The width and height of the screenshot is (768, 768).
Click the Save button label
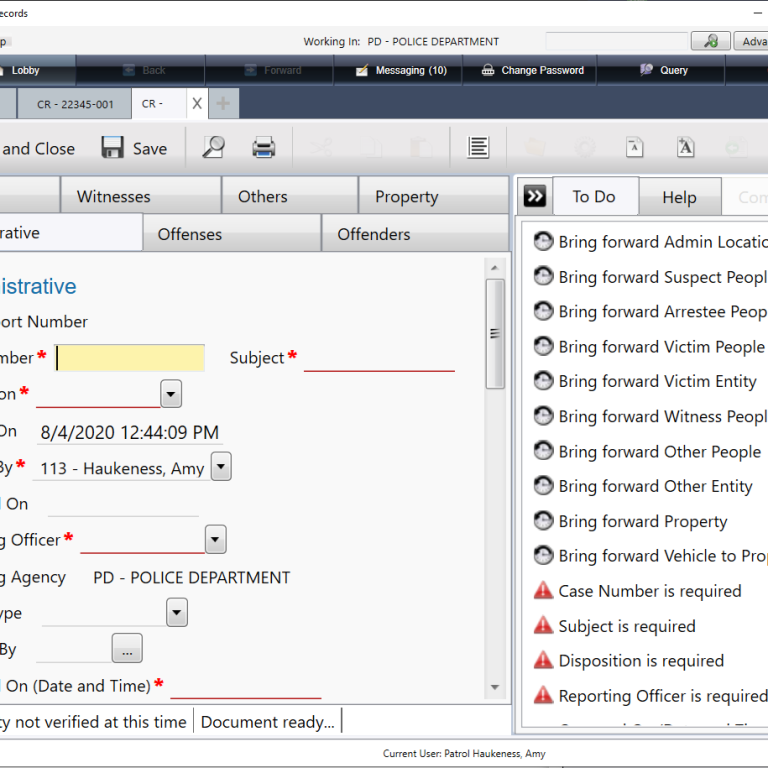coord(150,148)
